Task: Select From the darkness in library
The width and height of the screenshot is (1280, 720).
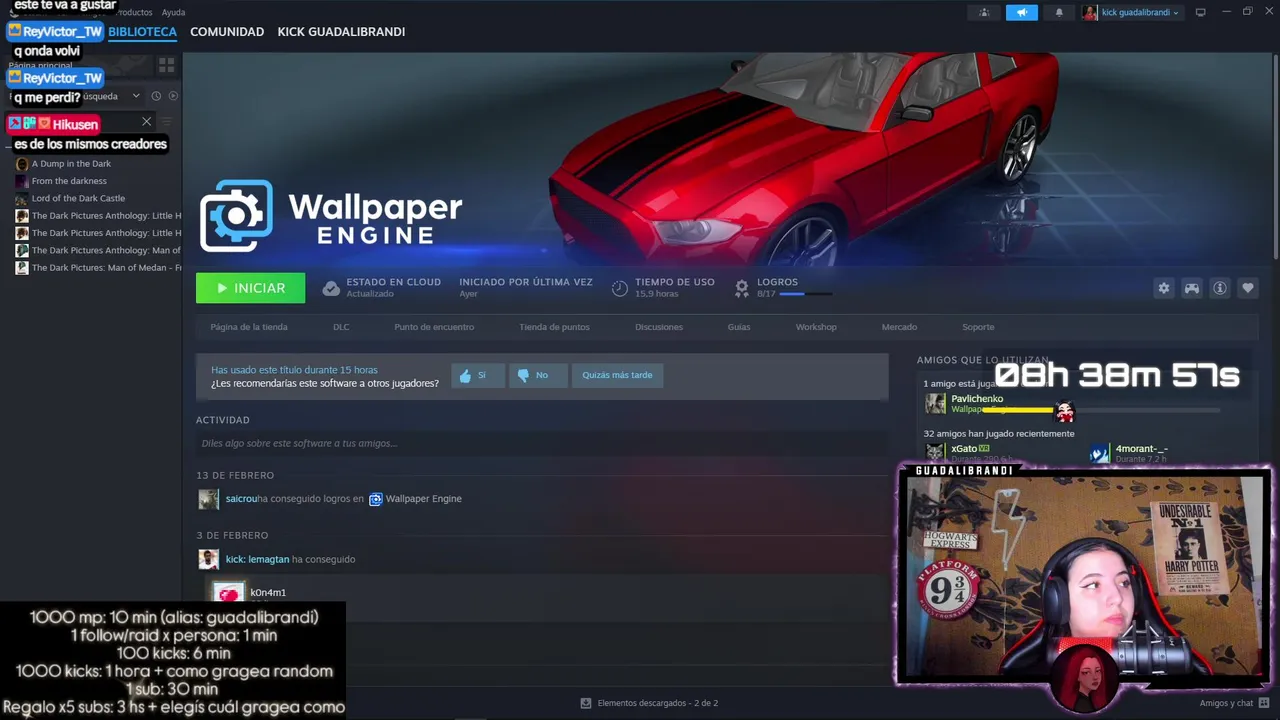Action: [x=69, y=181]
